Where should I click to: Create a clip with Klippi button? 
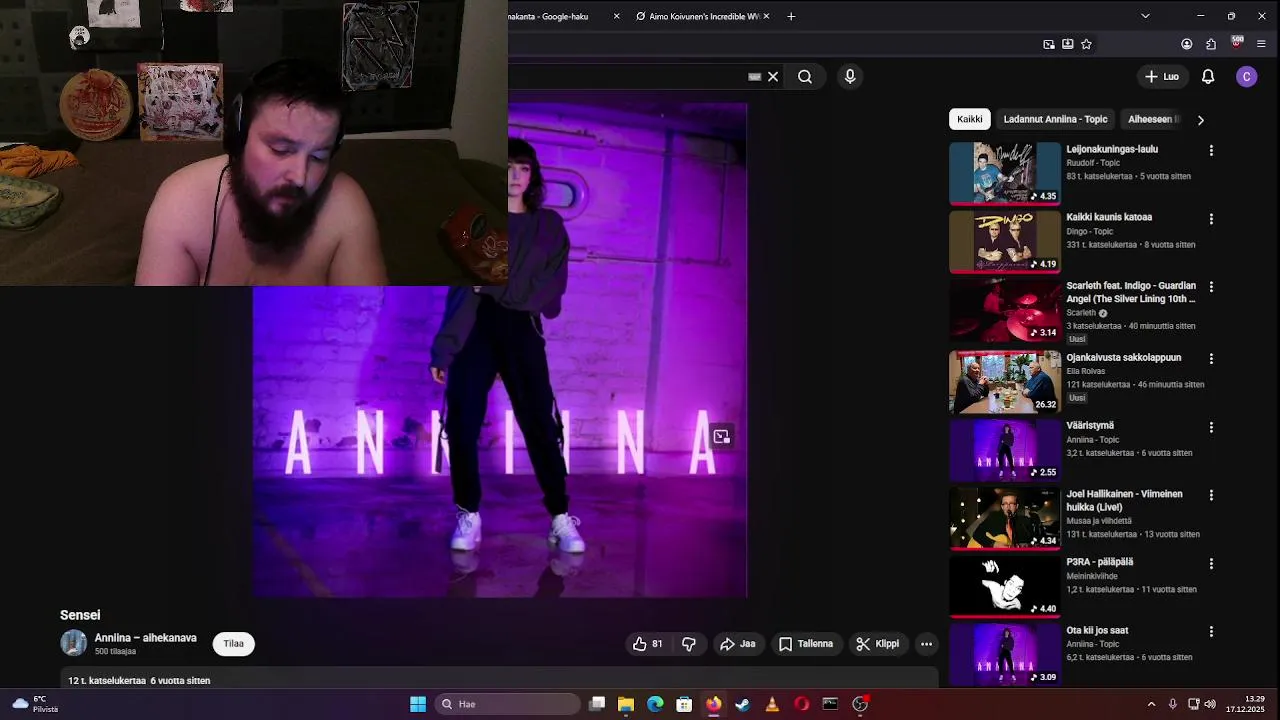coord(878,644)
